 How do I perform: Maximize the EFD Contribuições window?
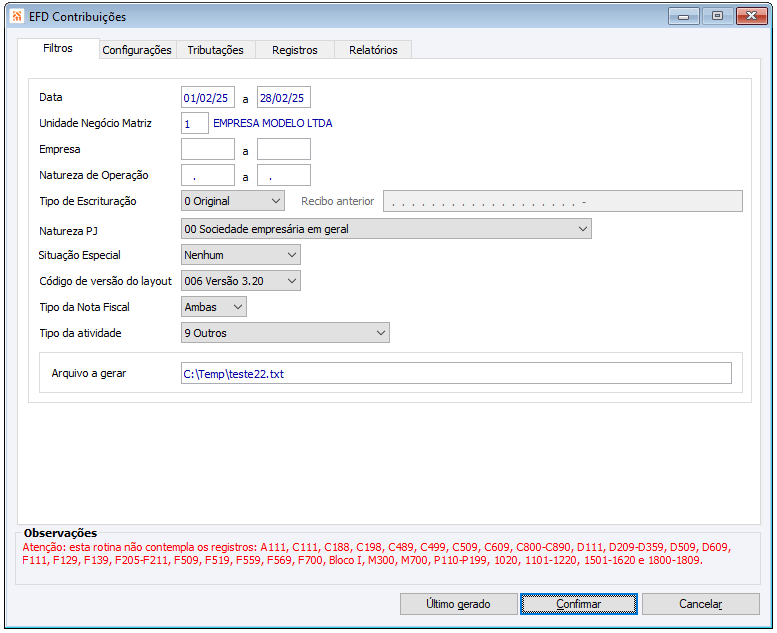(x=717, y=16)
